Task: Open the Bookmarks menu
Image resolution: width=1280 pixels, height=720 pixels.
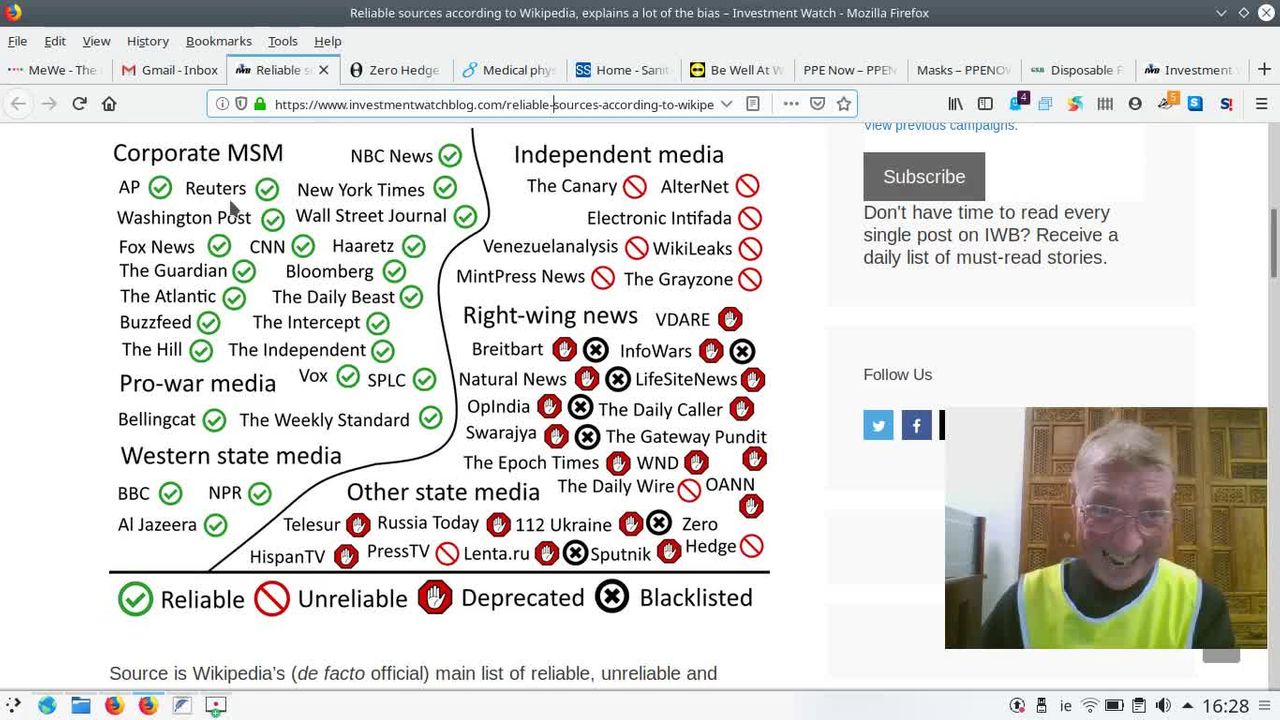Action: coord(218,41)
